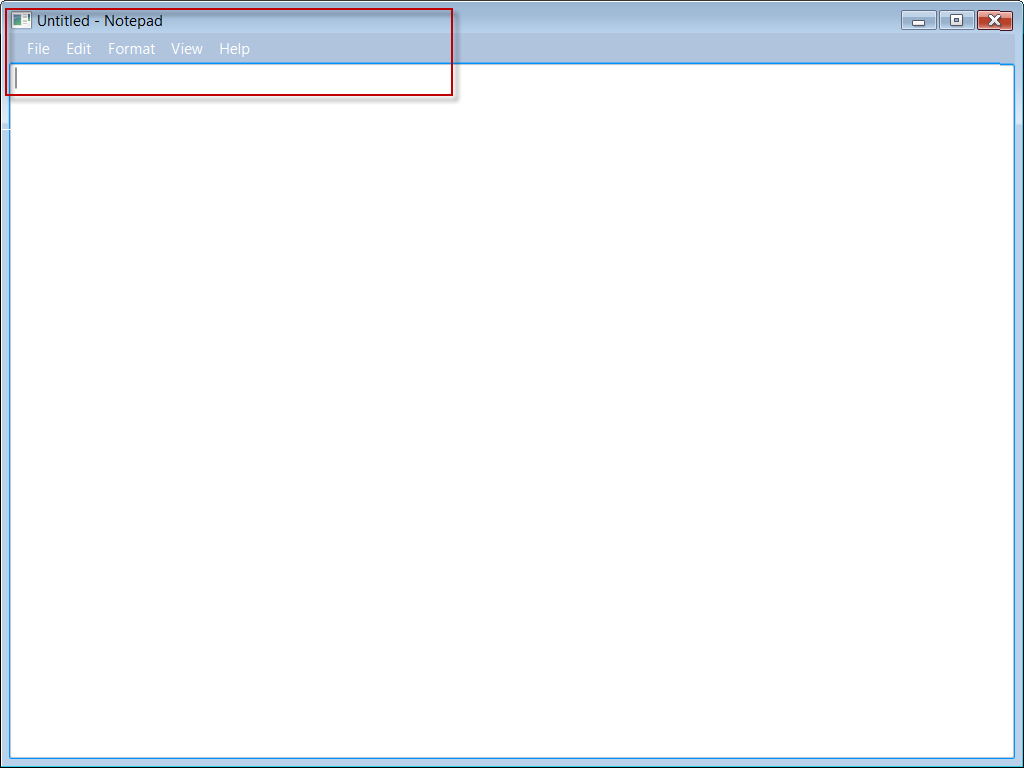
Task: Open the Help menu to view About Notepad
Action: [x=234, y=48]
